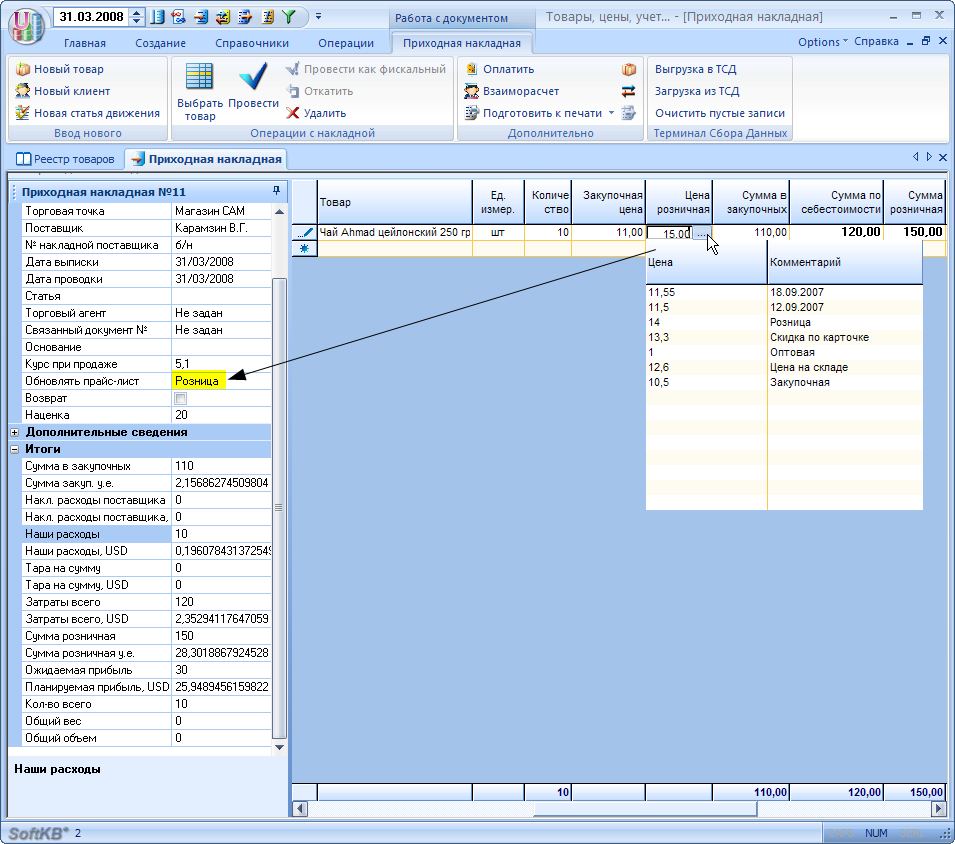Click the yellow document icon left of the funnel
Screen dimensions: 955x844
coord(267,17)
